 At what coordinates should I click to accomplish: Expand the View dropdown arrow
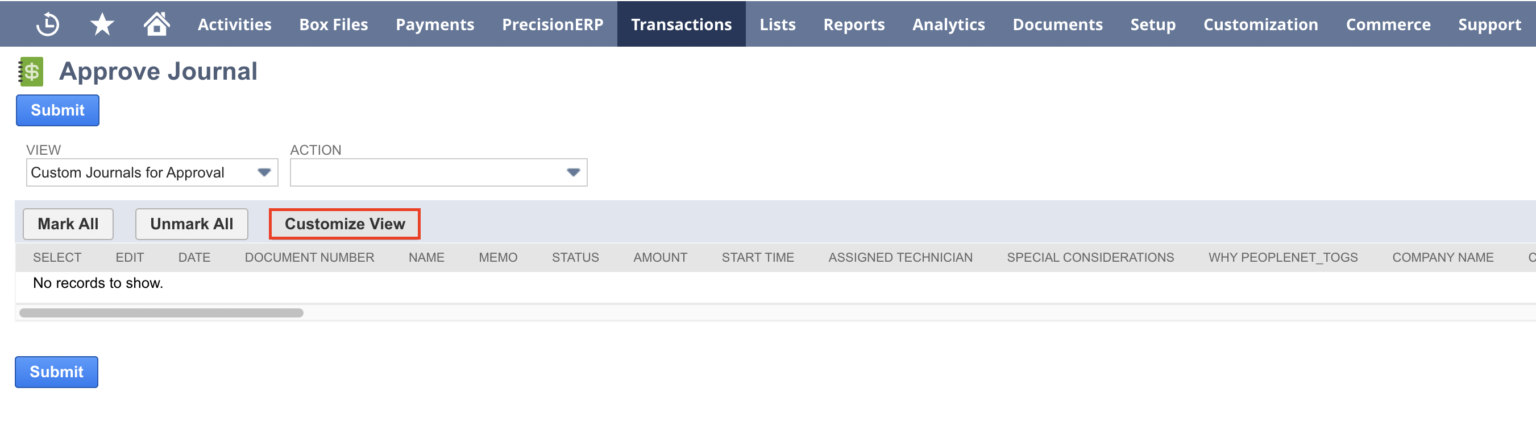264,172
